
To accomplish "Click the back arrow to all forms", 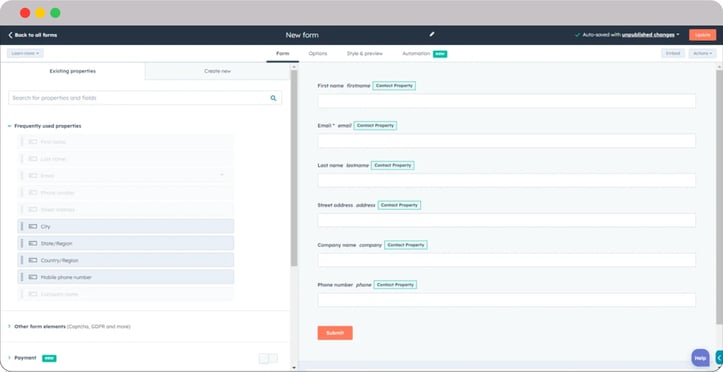I will [10, 35].
